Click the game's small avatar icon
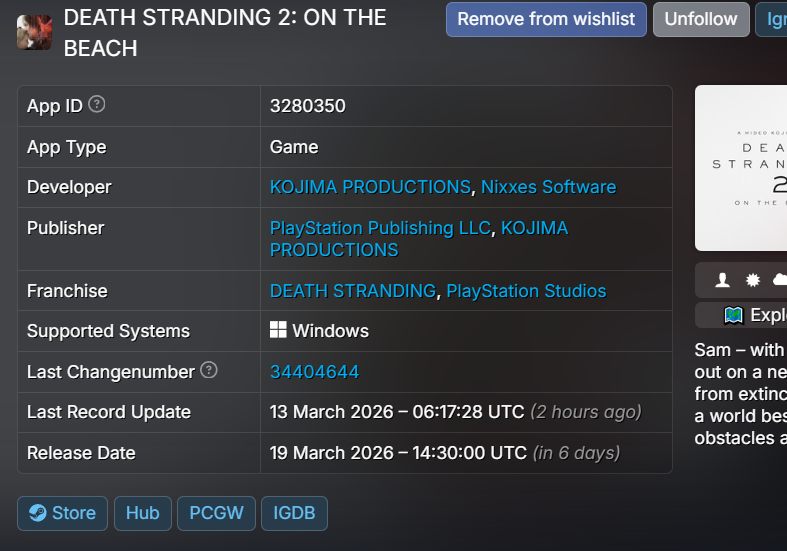Screen dimensions: 787x551 click(x=34, y=32)
